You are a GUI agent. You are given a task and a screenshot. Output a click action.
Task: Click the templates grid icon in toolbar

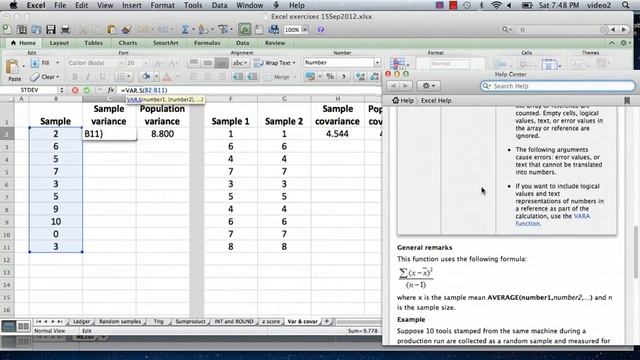22,29
